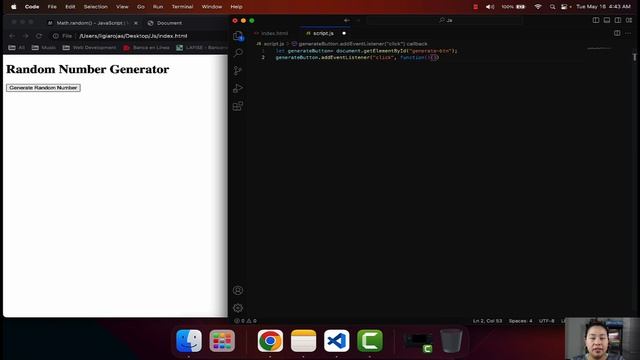Open Camtasia from the Dock
Viewport: 640px width, 360px height.
(x=370, y=341)
